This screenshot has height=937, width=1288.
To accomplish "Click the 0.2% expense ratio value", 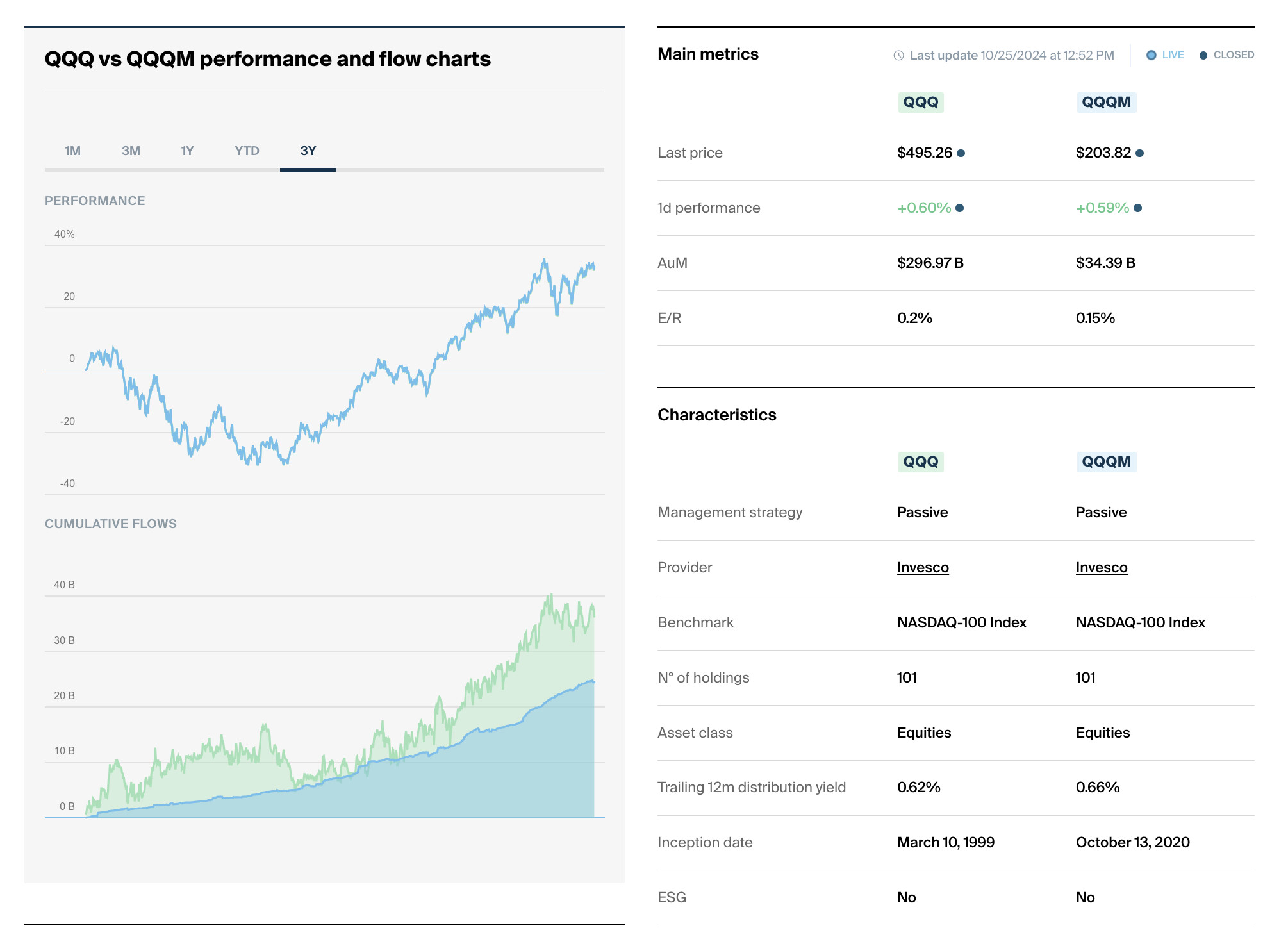I will tap(914, 318).
